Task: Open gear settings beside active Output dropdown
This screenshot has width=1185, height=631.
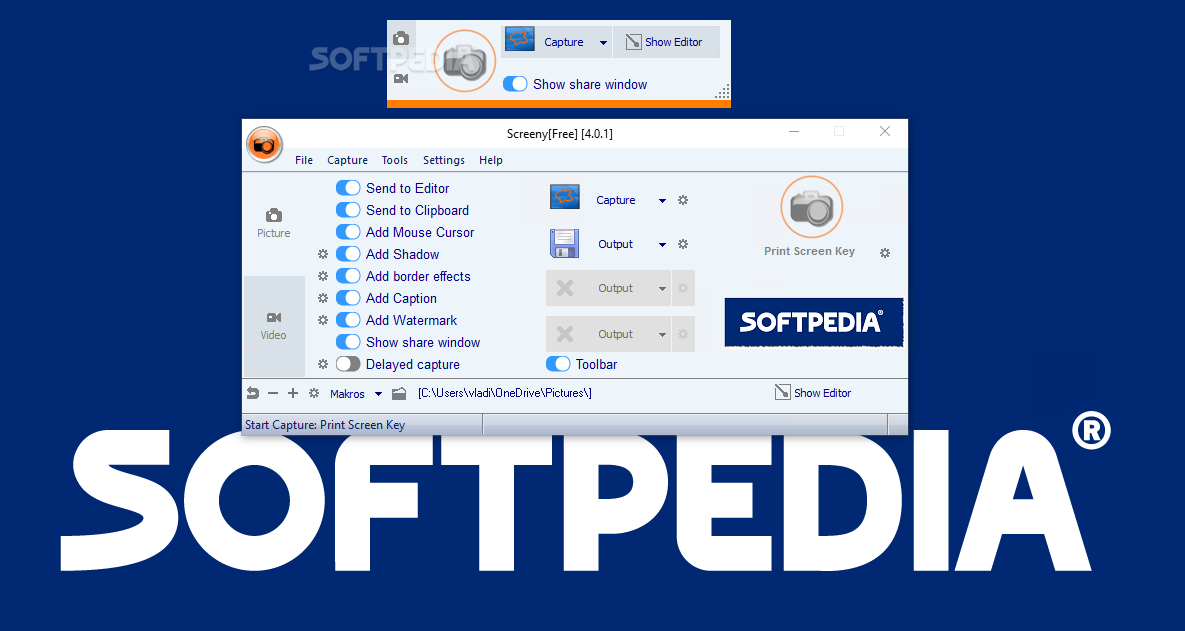Action: click(683, 244)
